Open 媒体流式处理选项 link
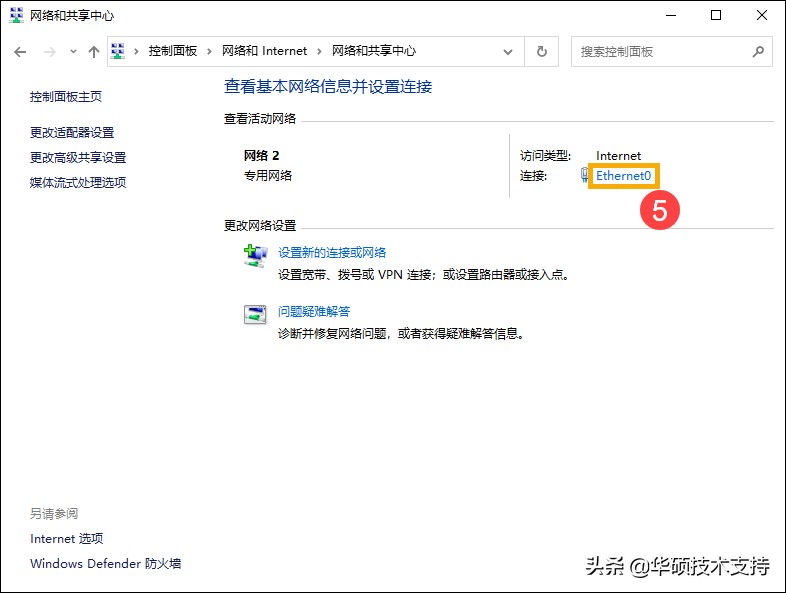786x593 pixels. point(78,182)
